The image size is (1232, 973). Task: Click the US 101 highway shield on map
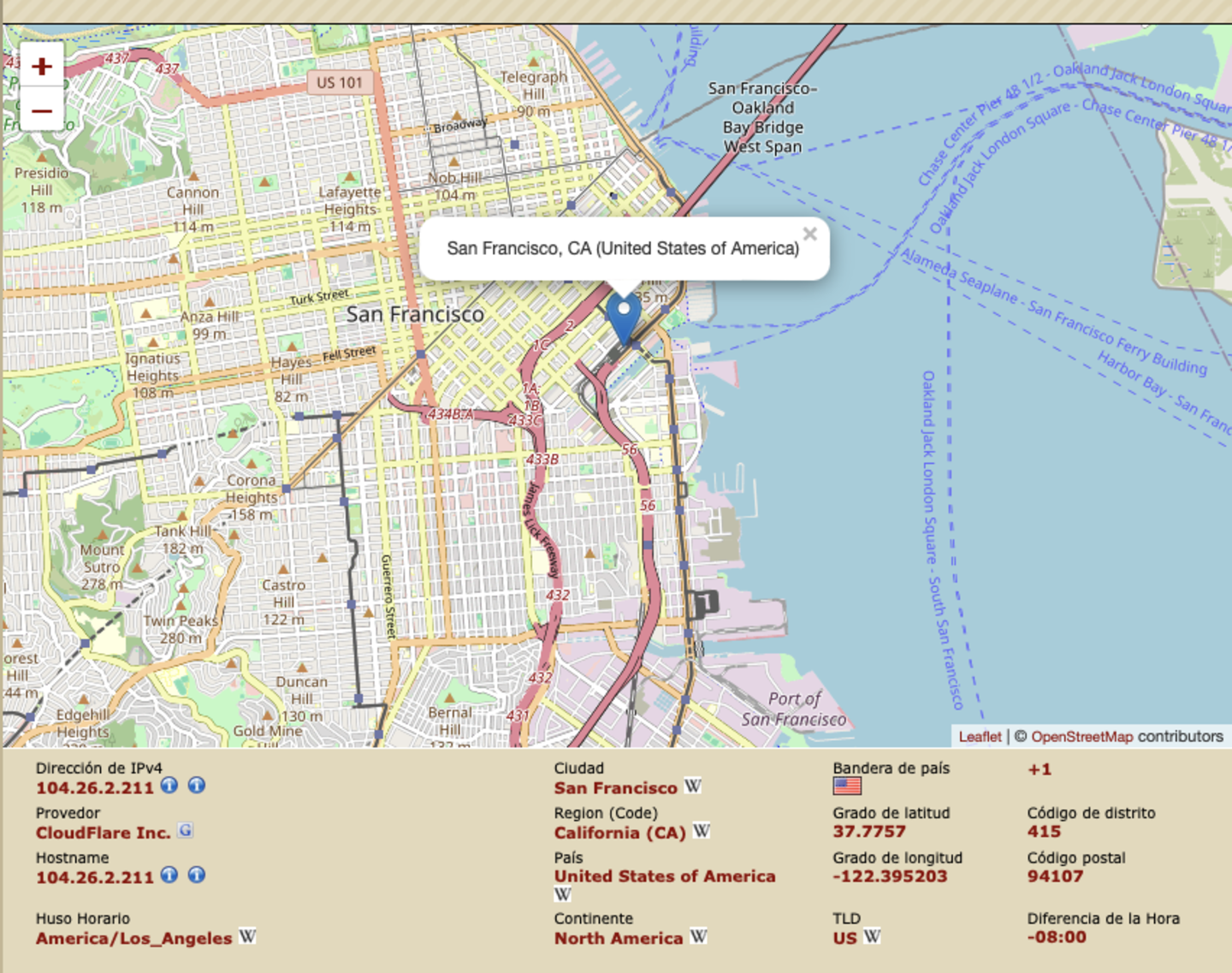pyautogui.click(x=340, y=83)
